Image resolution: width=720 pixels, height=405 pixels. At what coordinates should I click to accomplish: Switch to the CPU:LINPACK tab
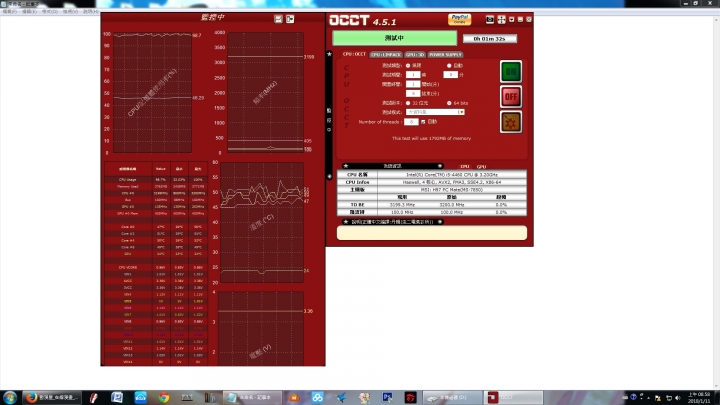click(386, 55)
